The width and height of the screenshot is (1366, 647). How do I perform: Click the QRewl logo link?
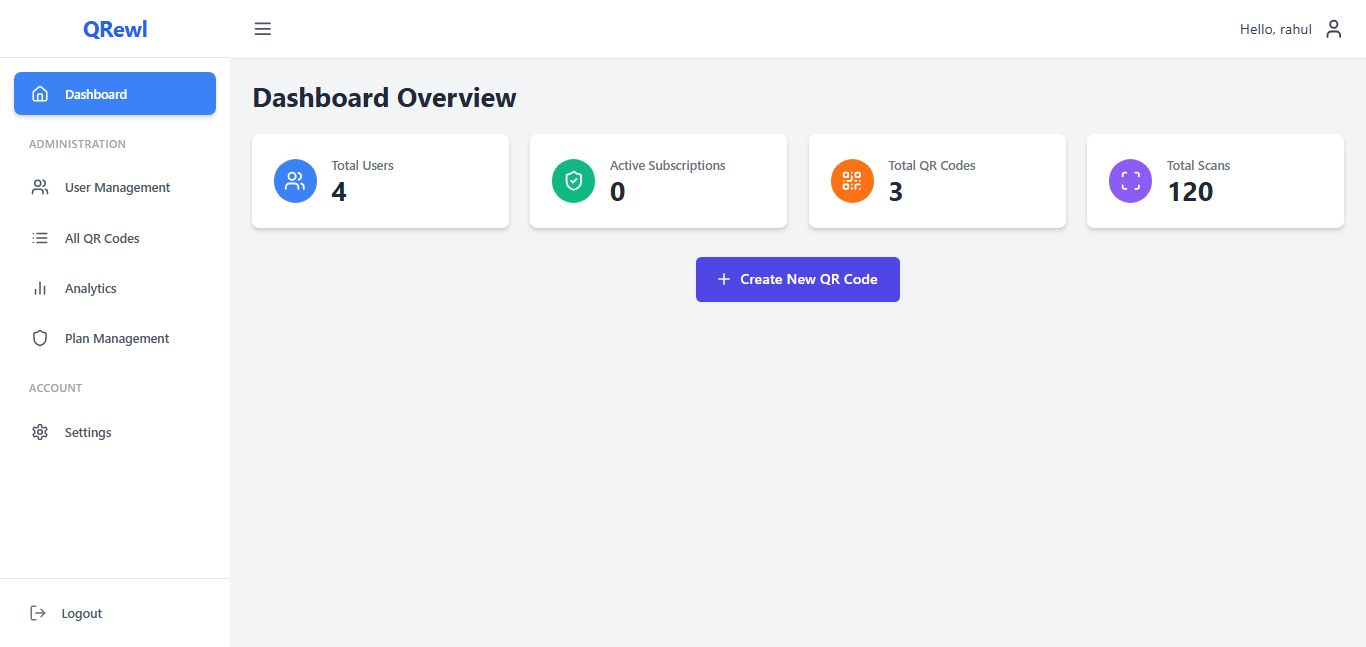[x=115, y=29]
